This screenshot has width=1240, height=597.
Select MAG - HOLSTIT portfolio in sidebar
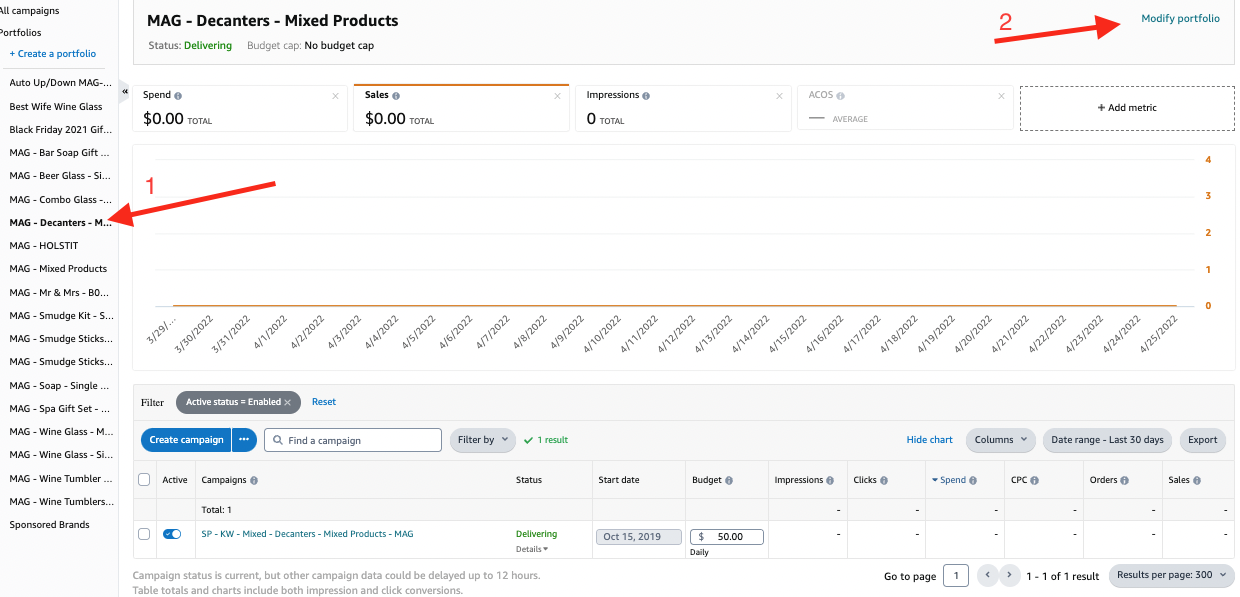(44, 246)
